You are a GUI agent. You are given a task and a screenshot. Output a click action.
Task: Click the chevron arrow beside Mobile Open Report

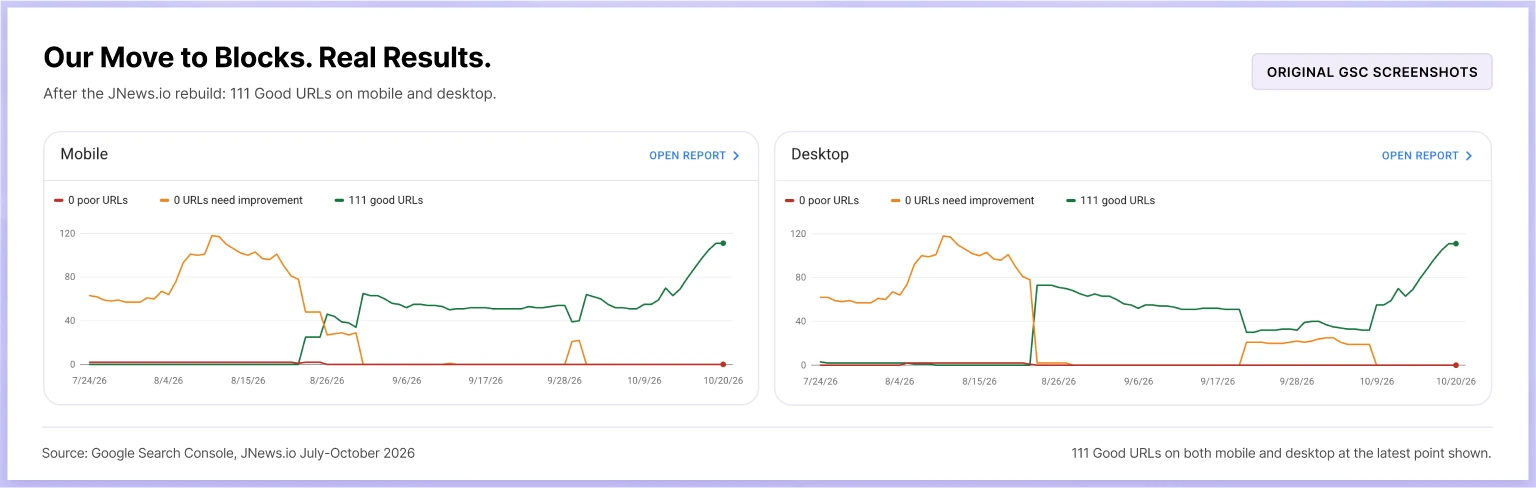(x=736, y=156)
